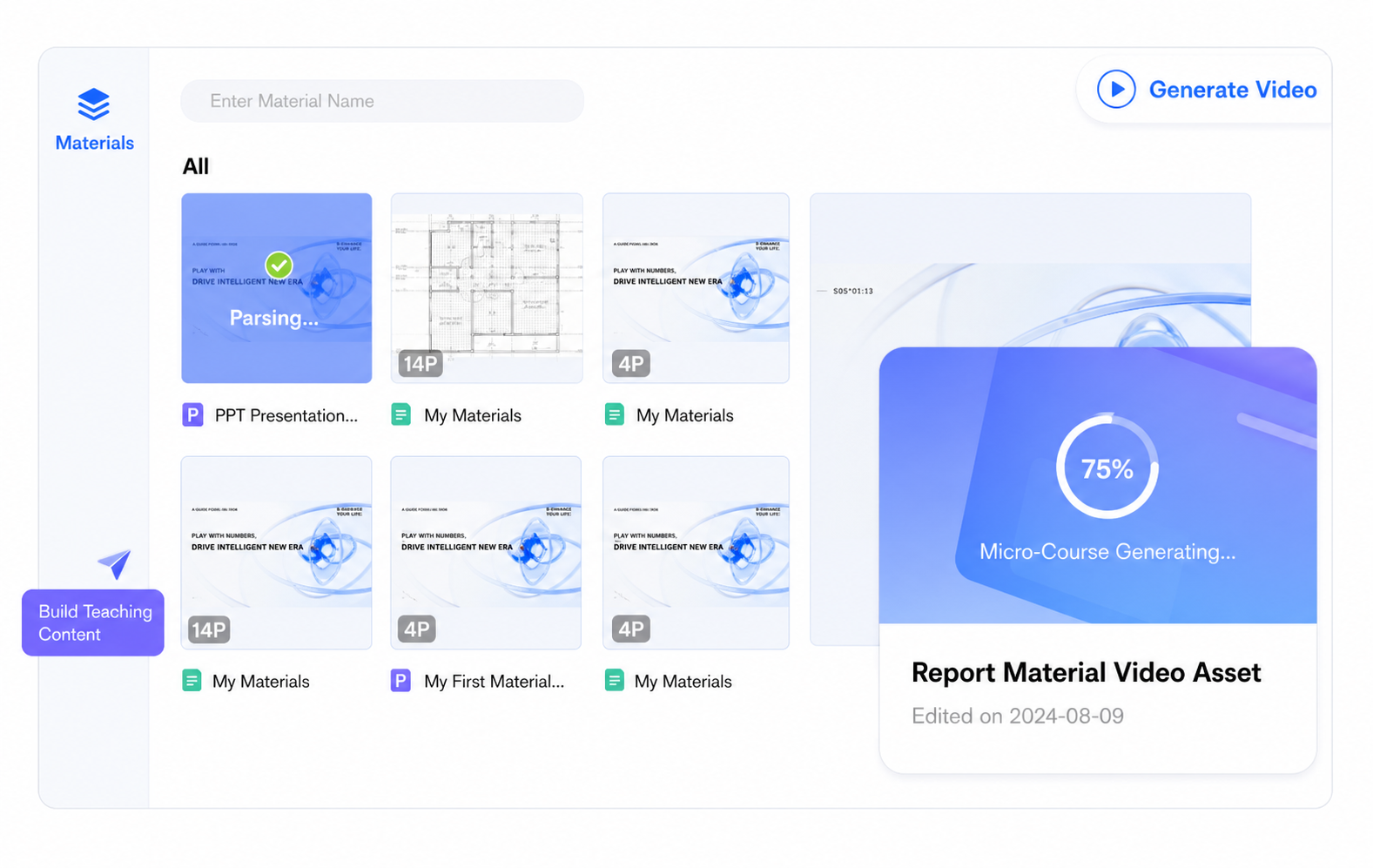Open the bottom-row 14P material thumbnail

[277, 553]
